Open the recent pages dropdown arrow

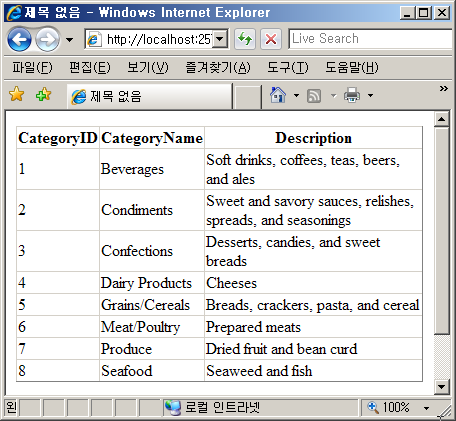pos(69,40)
